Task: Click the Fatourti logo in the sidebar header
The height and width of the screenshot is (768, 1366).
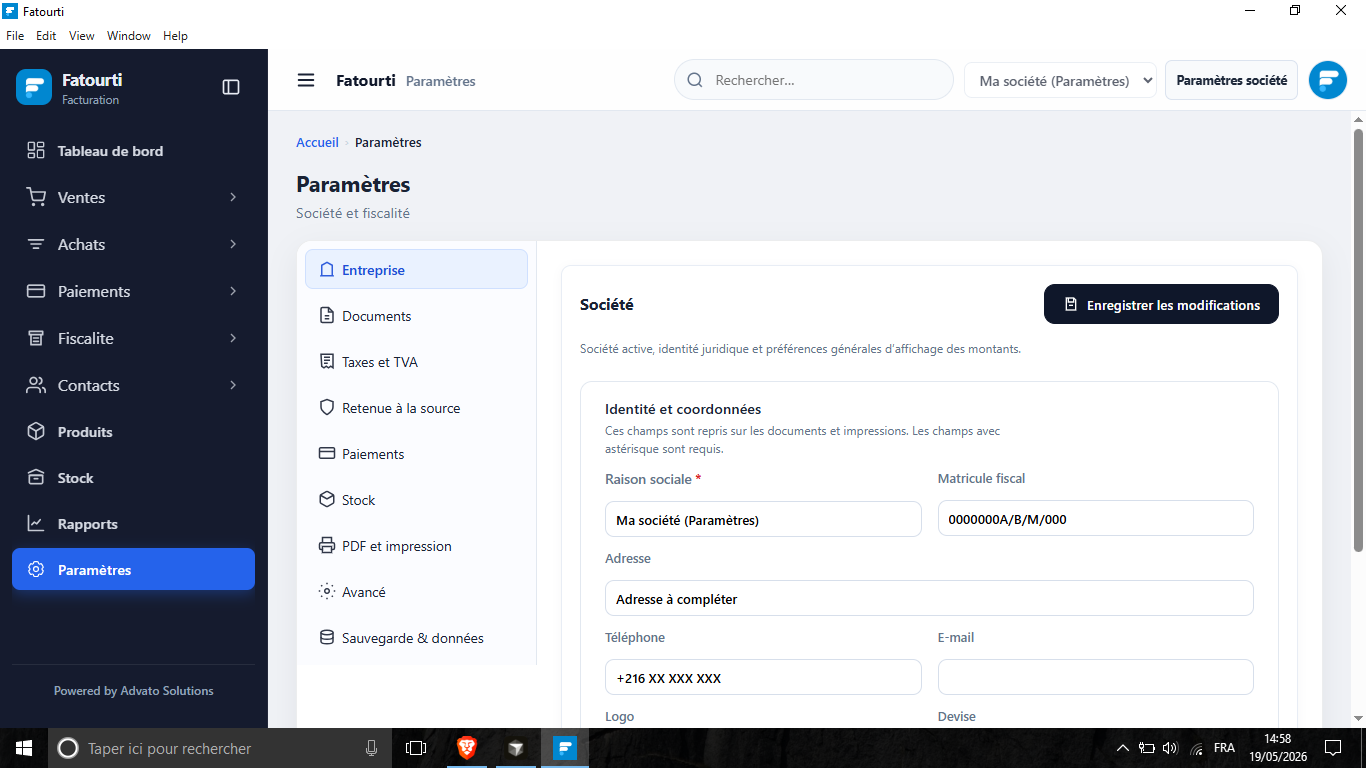Action: click(34, 87)
